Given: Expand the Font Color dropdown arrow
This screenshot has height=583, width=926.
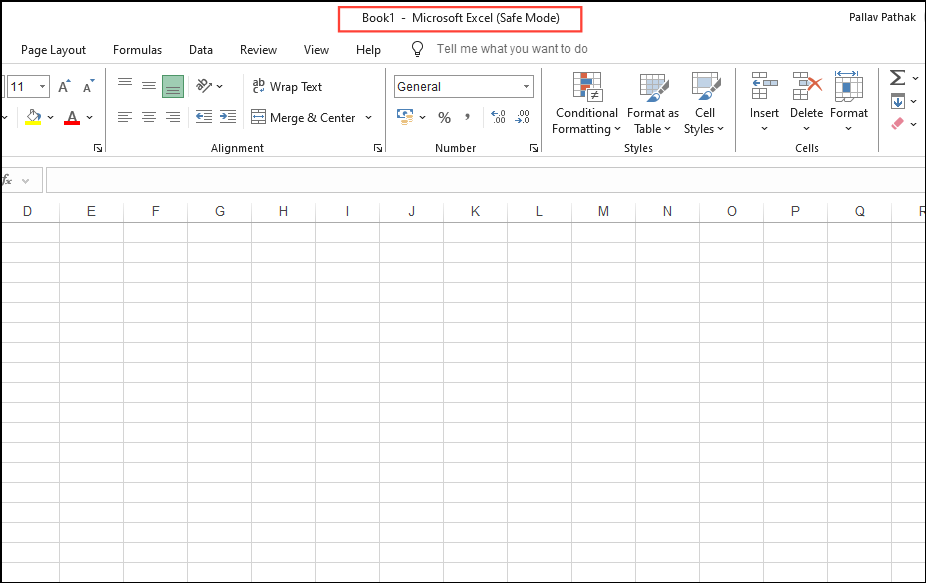Looking at the screenshot, I should click(89, 117).
